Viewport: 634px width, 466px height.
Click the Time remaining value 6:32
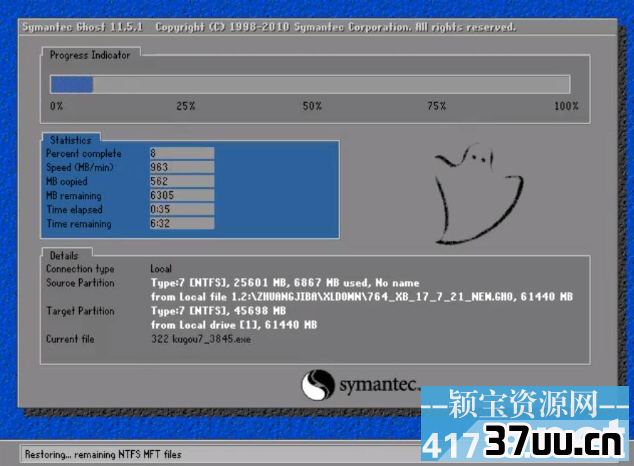(182, 224)
